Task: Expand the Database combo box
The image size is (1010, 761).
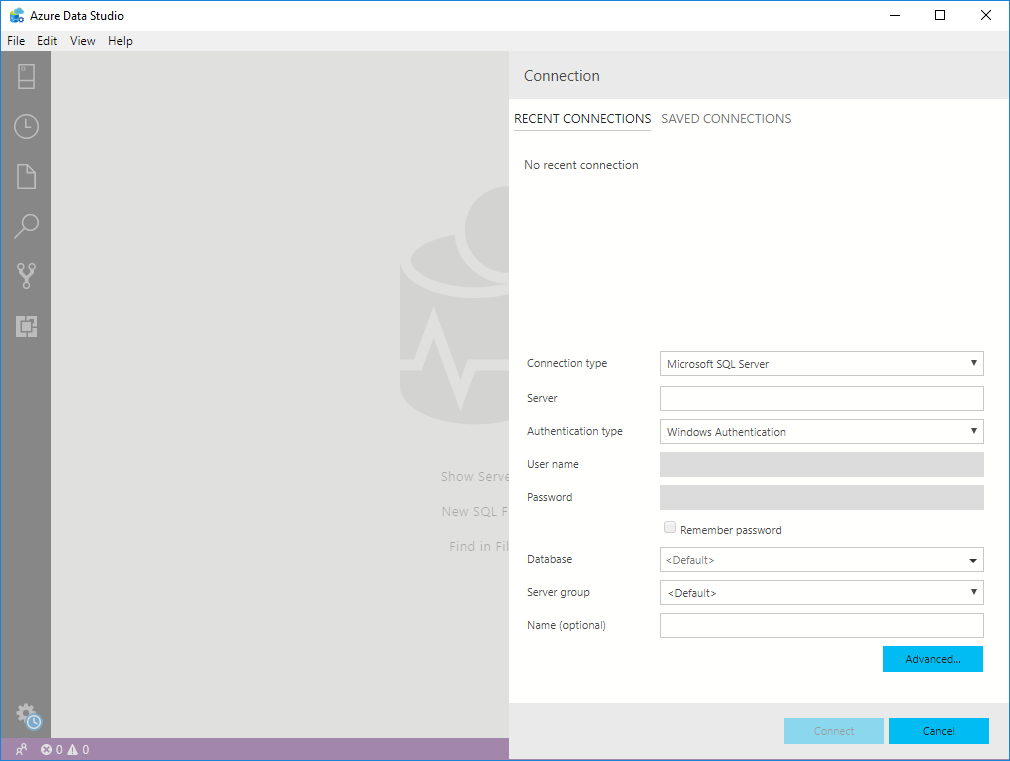Action: [821, 559]
